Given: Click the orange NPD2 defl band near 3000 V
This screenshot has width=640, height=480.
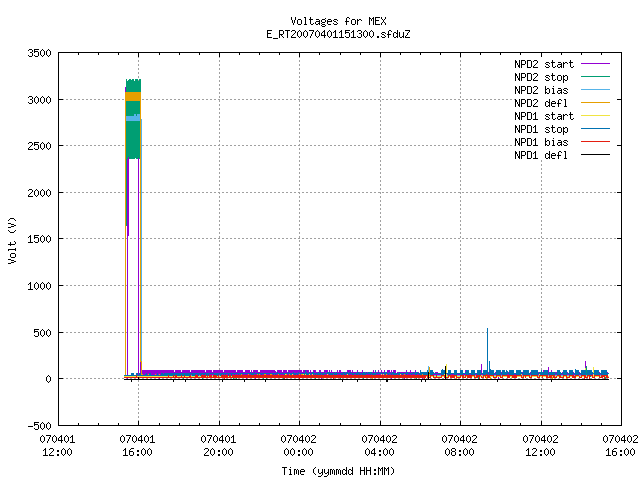Looking at the screenshot, I should tap(133, 97).
